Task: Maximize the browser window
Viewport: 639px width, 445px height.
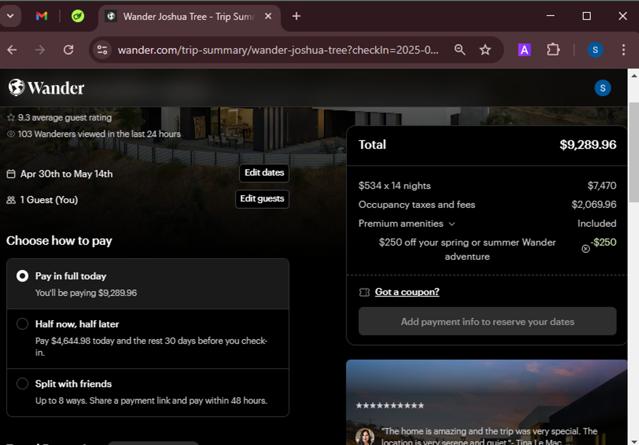Action: click(x=586, y=16)
